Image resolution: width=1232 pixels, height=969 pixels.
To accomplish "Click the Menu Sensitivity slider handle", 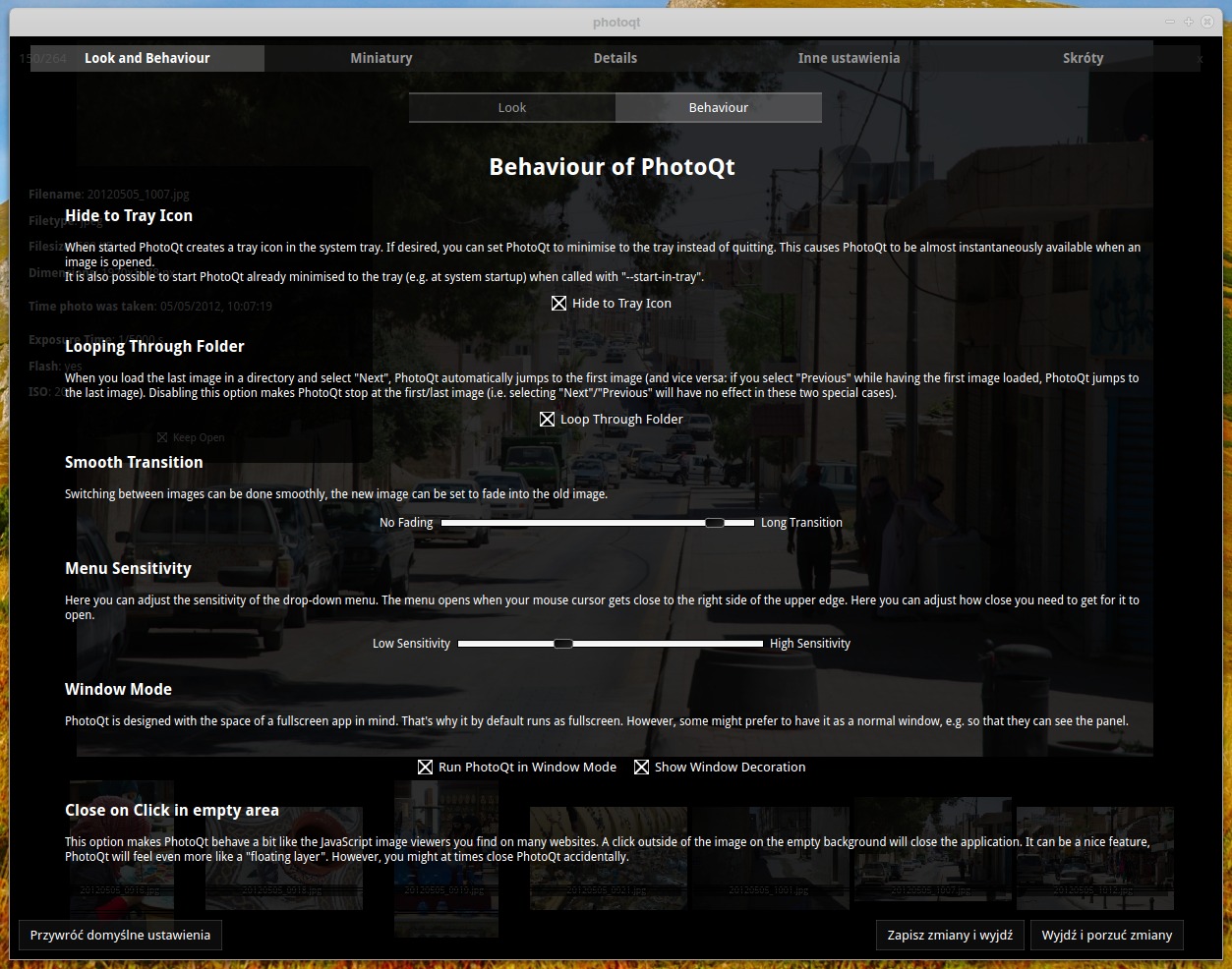I will (562, 644).
